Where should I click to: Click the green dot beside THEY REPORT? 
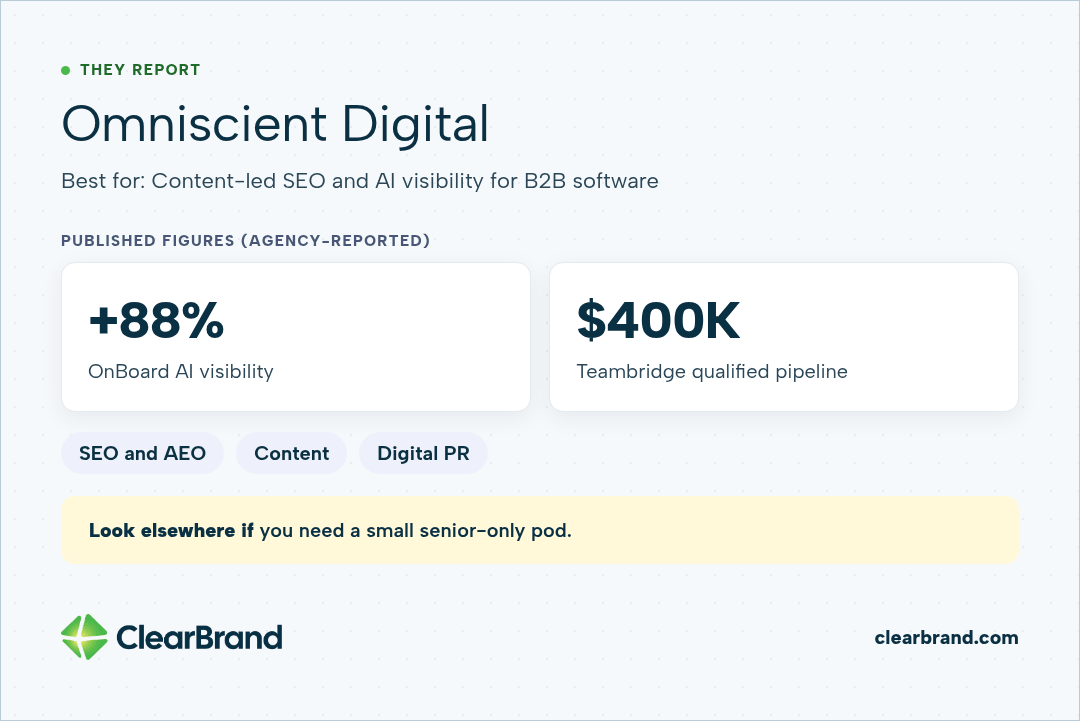pyautogui.click(x=65, y=70)
